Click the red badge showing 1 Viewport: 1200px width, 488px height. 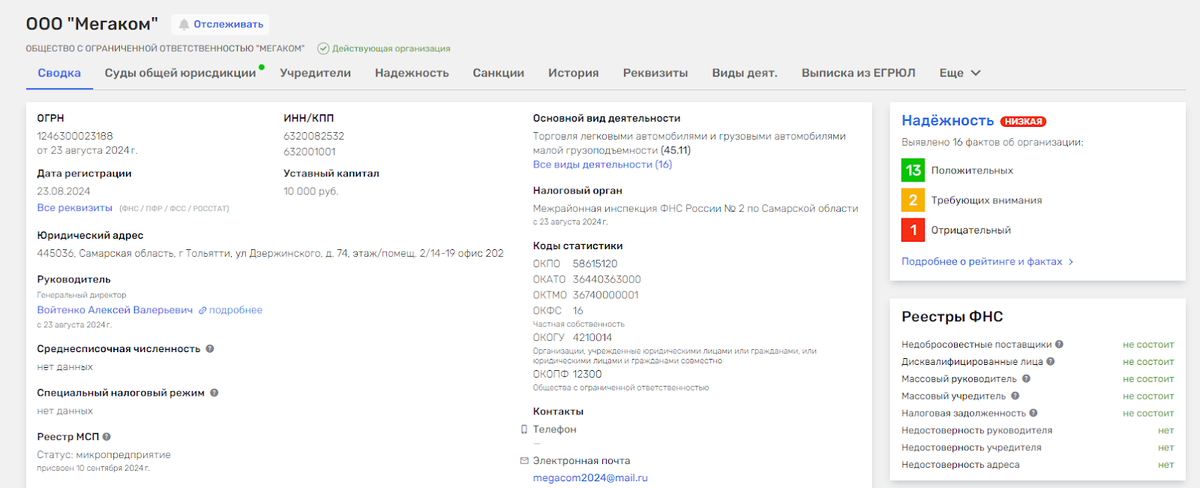coord(913,230)
